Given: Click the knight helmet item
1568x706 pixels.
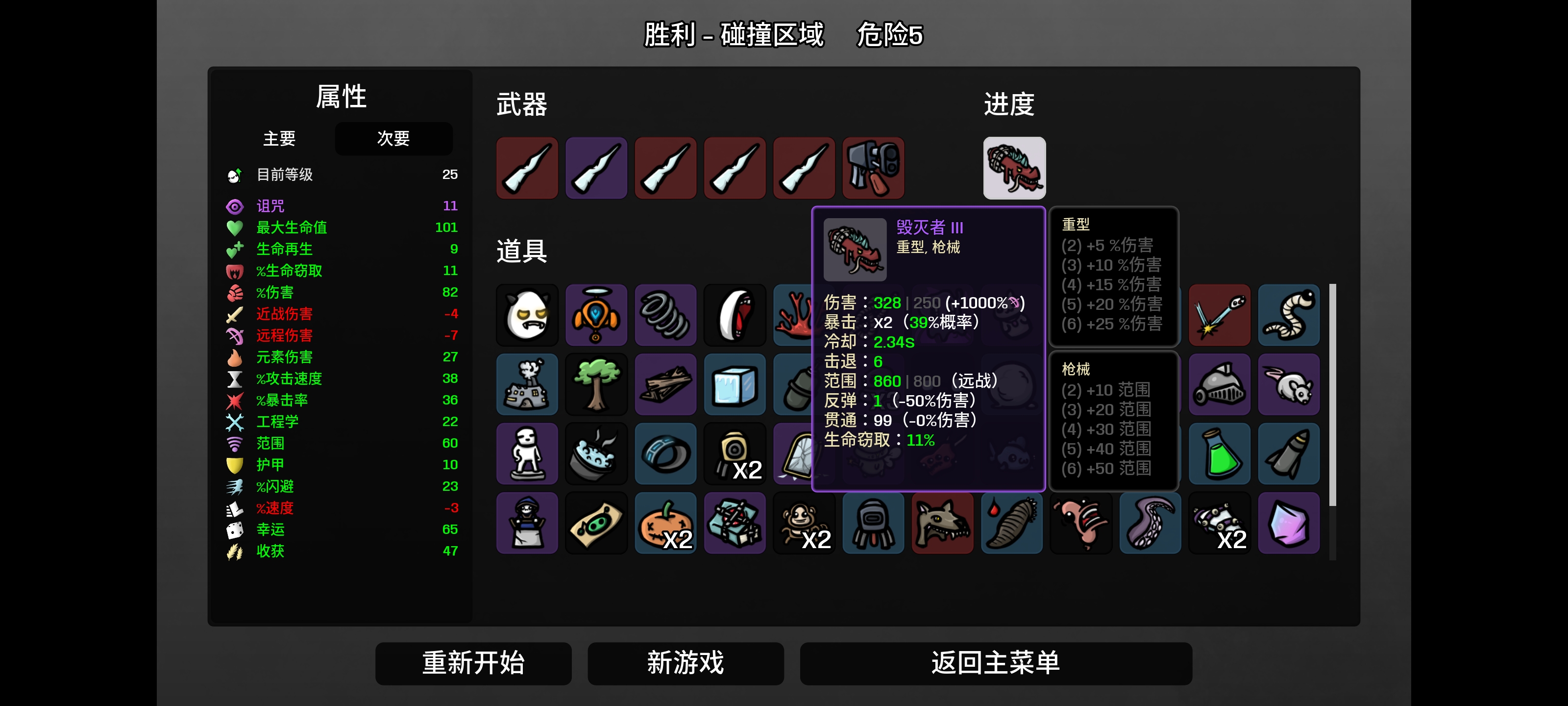Looking at the screenshot, I should [x=1219, y=384].
